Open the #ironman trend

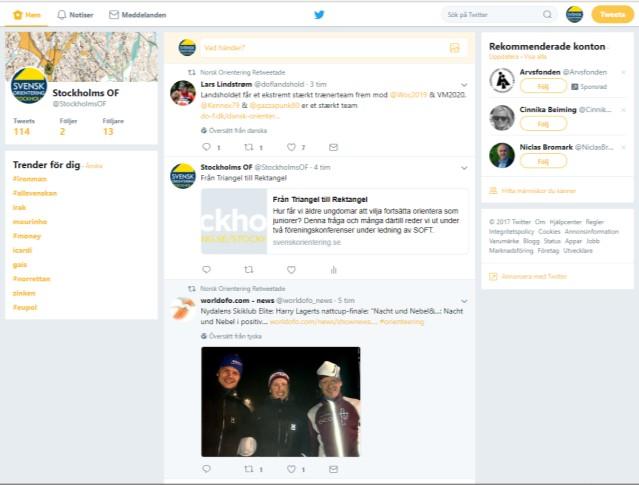pos(30,179)
